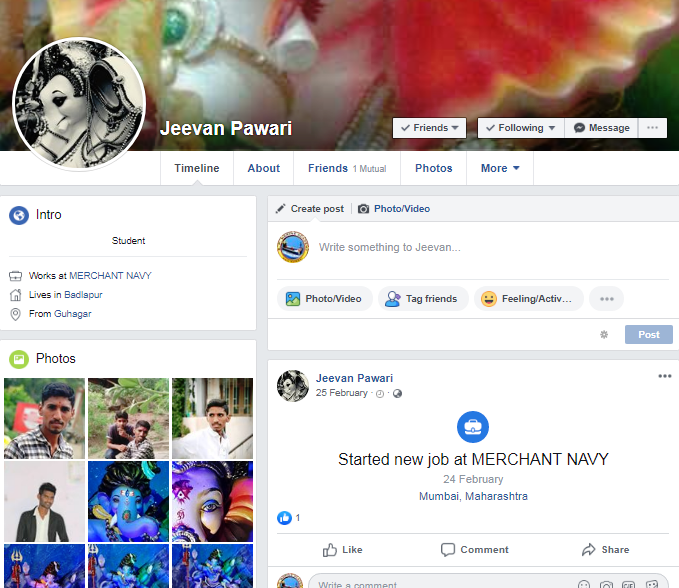Click the post composer settings gear icon
Image resolution: width=679 pixels, height=588 pixels.
pyautogui.click(x=604, y=334)
